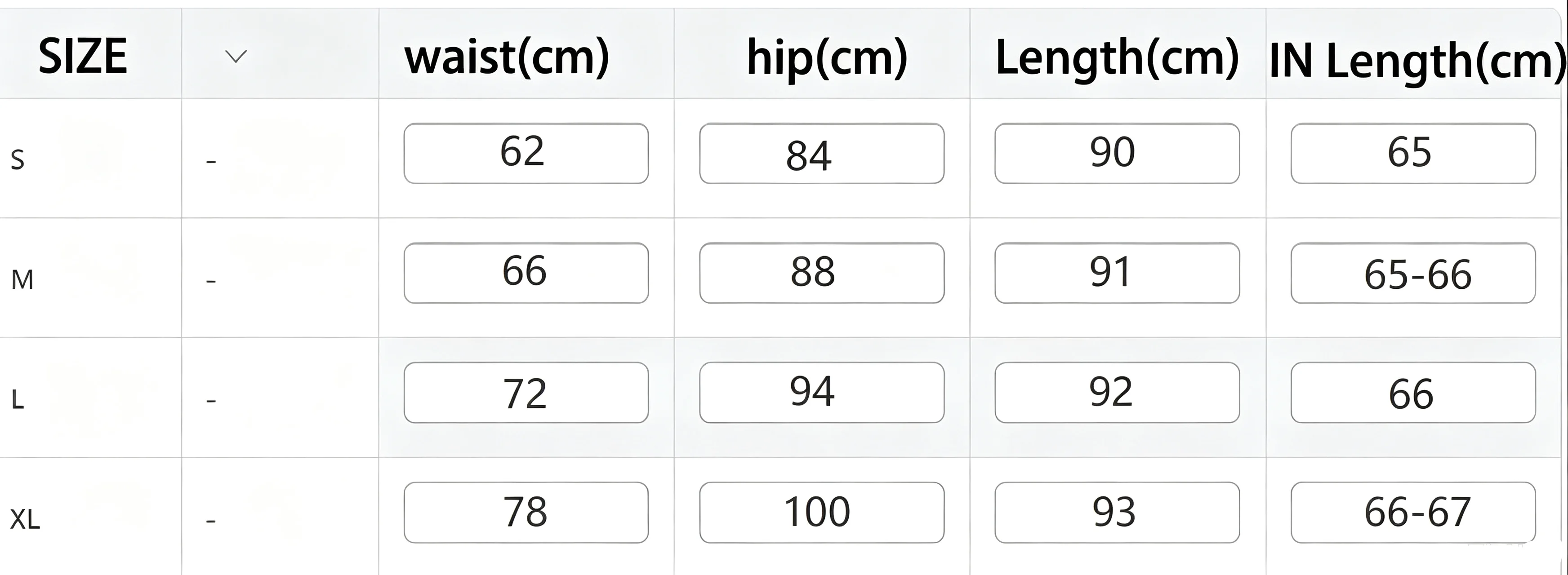Edit the hip field showing 100
Screen dimensions: 1568x575
[x=822, y=512]
